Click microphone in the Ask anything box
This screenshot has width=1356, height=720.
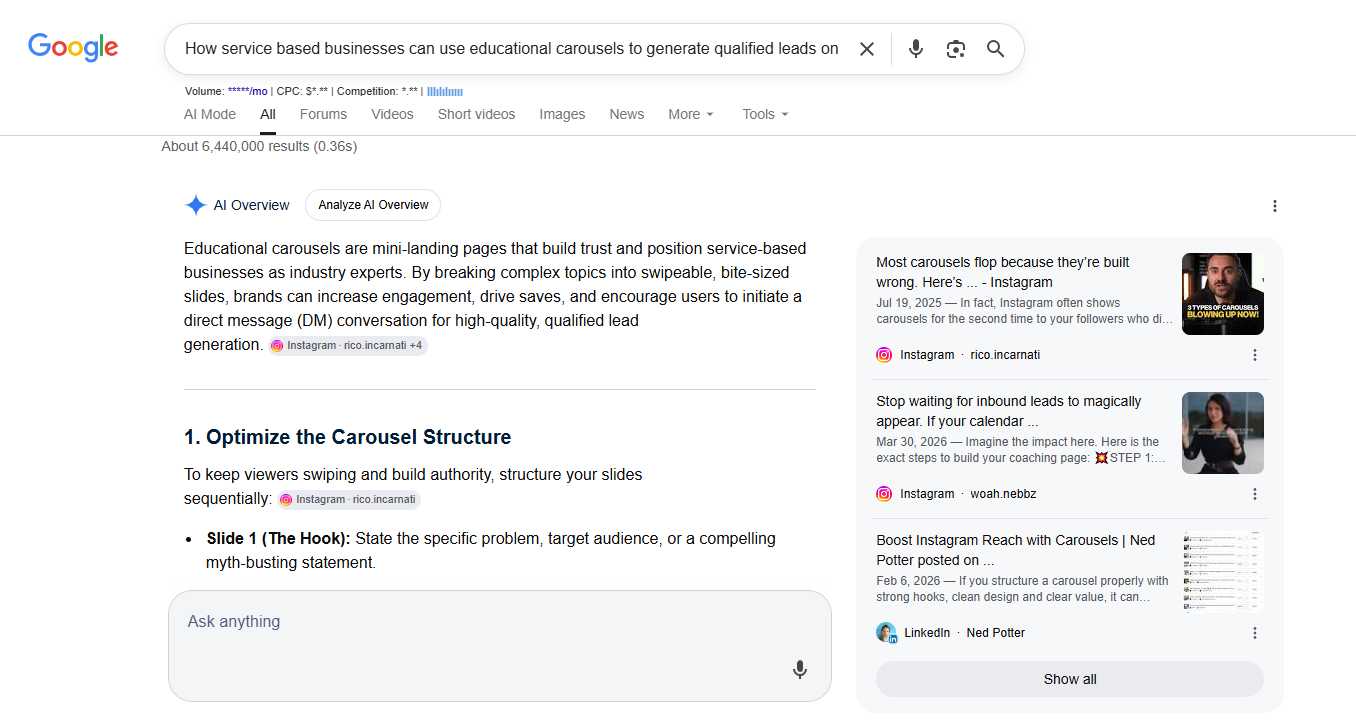(x=799, y=670)
